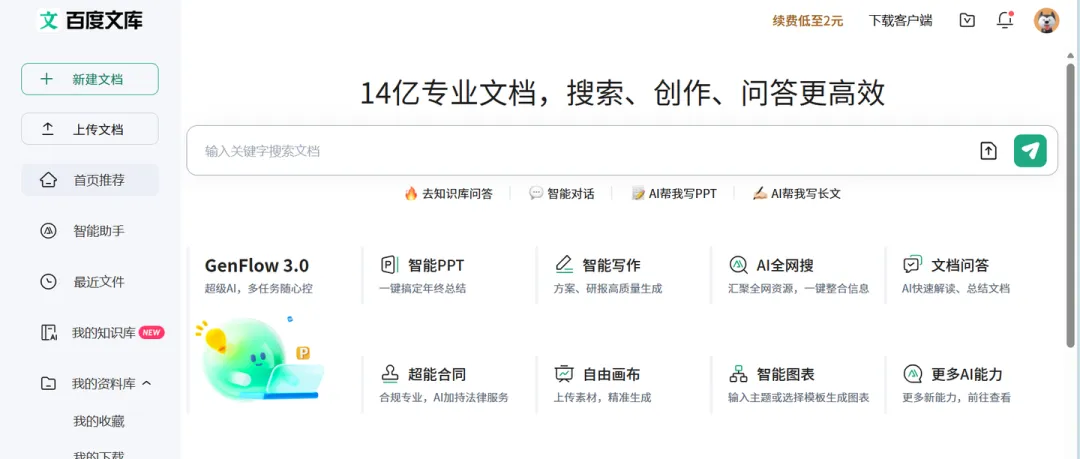Click the stamp icon beside 超能合同
1080x459 pixels.
coord(389,374)
